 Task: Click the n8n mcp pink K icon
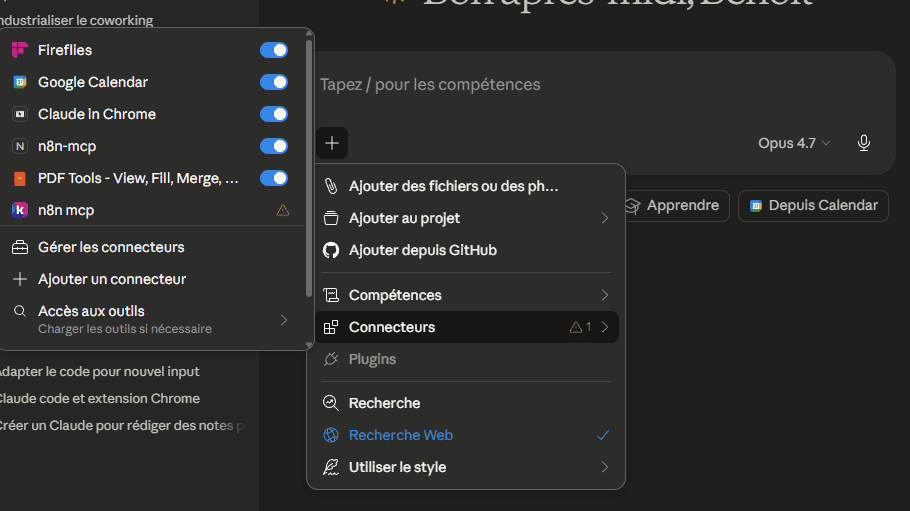(20, 210)
